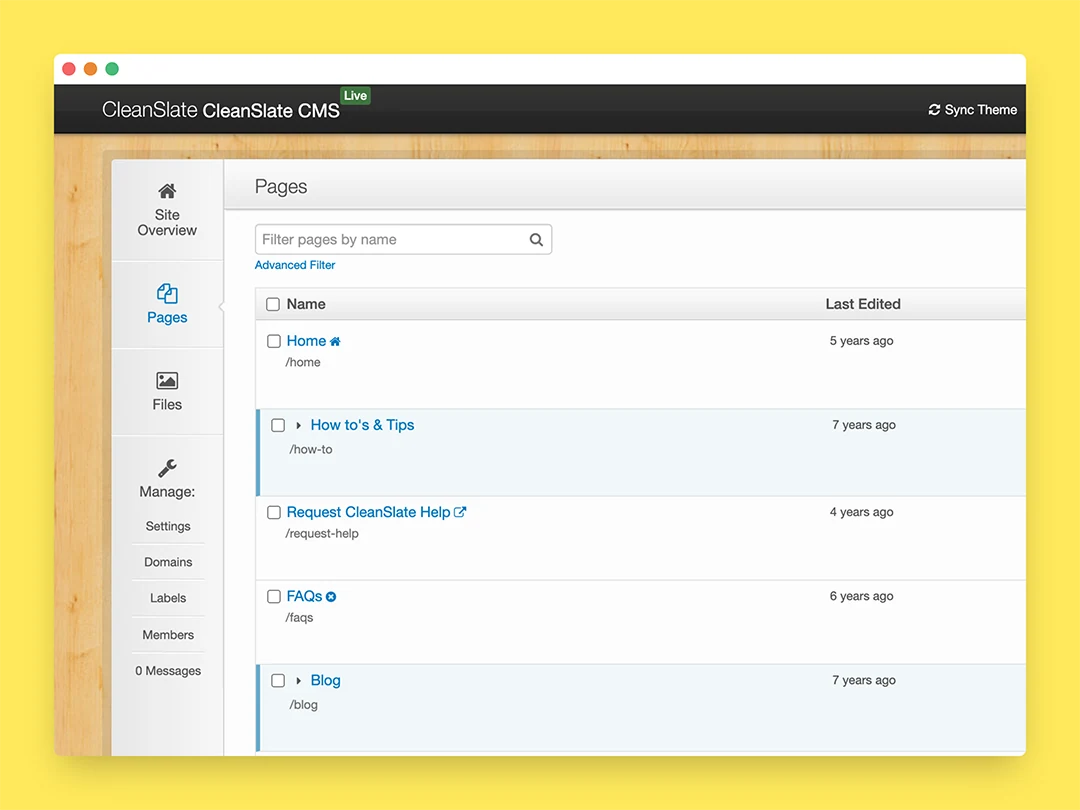Open 0 Messages in sidebar
Image resolution: width=1080 pixels, height=810 pixels.
tap(168, 671)
